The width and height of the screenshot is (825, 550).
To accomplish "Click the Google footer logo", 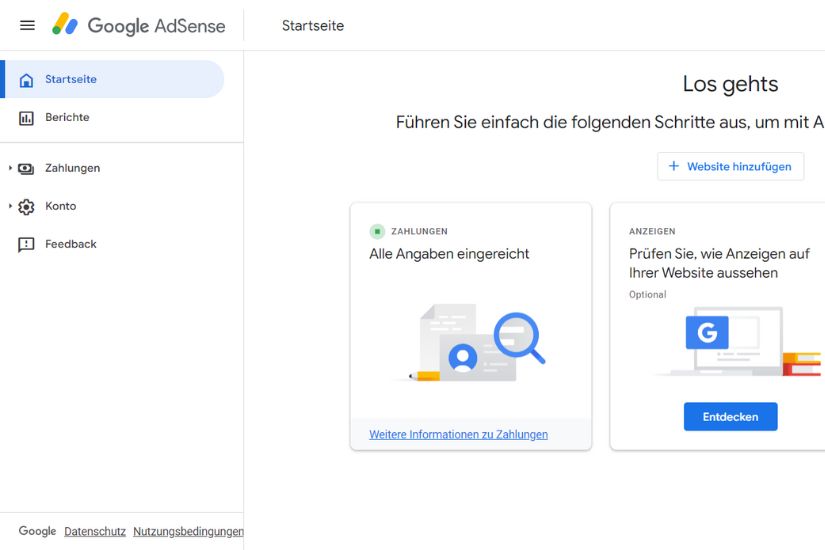I will pos(37,531).
